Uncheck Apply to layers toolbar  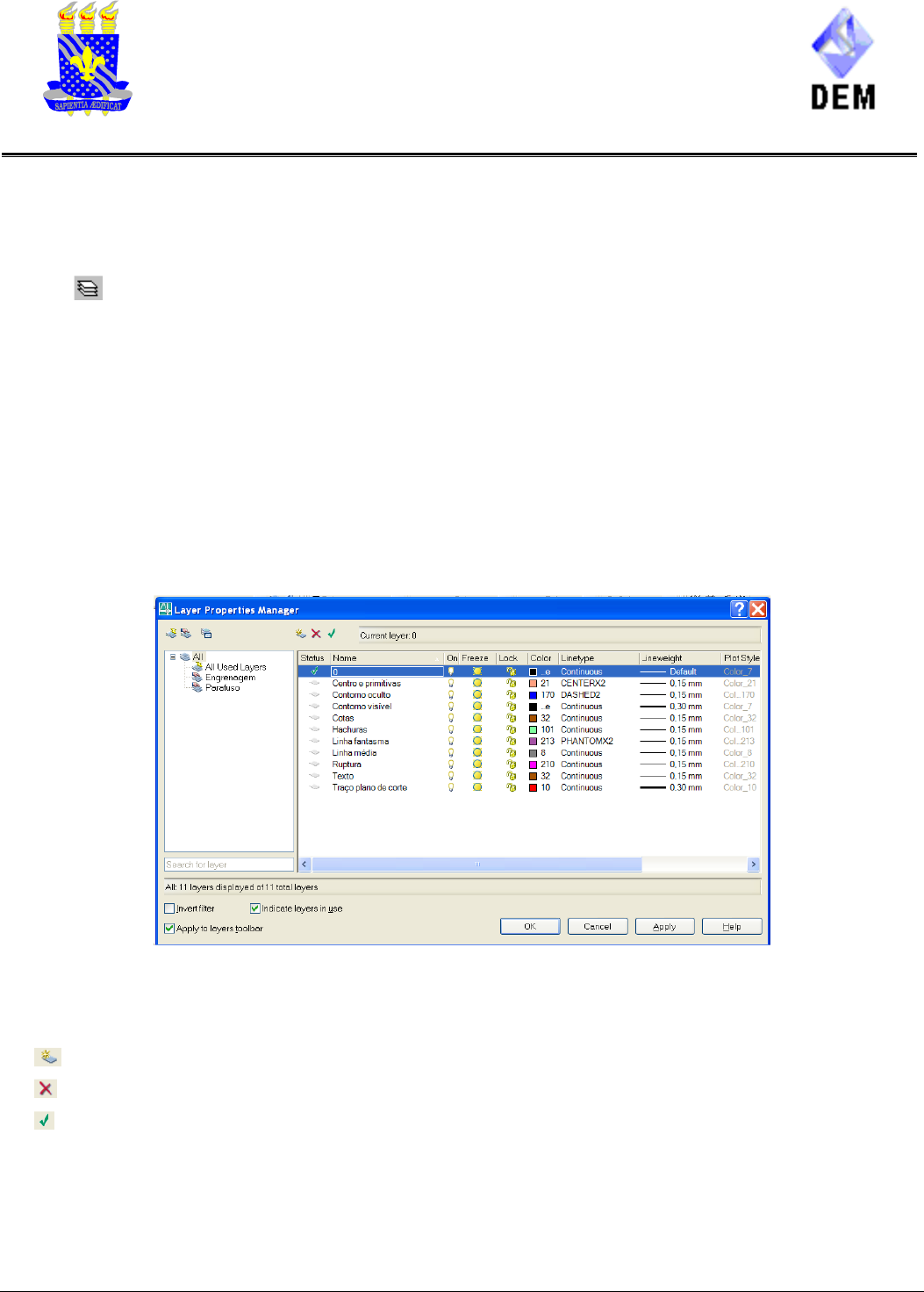pos(170,929)
